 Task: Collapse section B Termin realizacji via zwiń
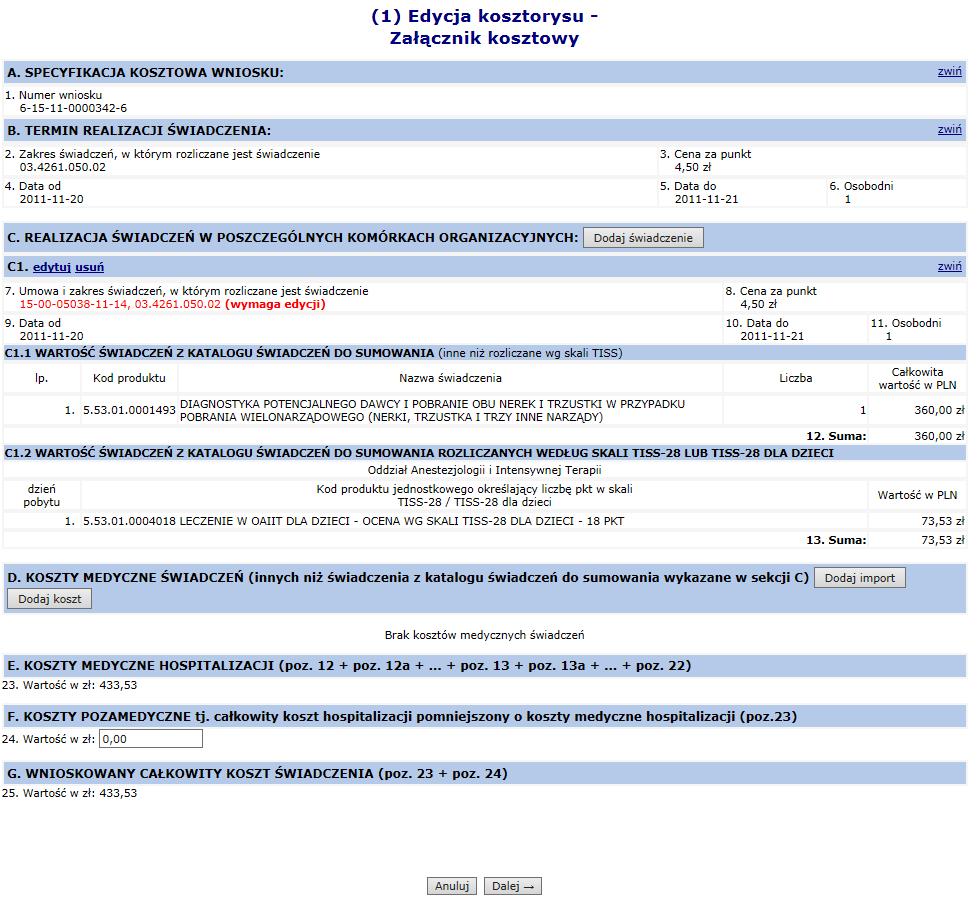click(x=949, y=129)
